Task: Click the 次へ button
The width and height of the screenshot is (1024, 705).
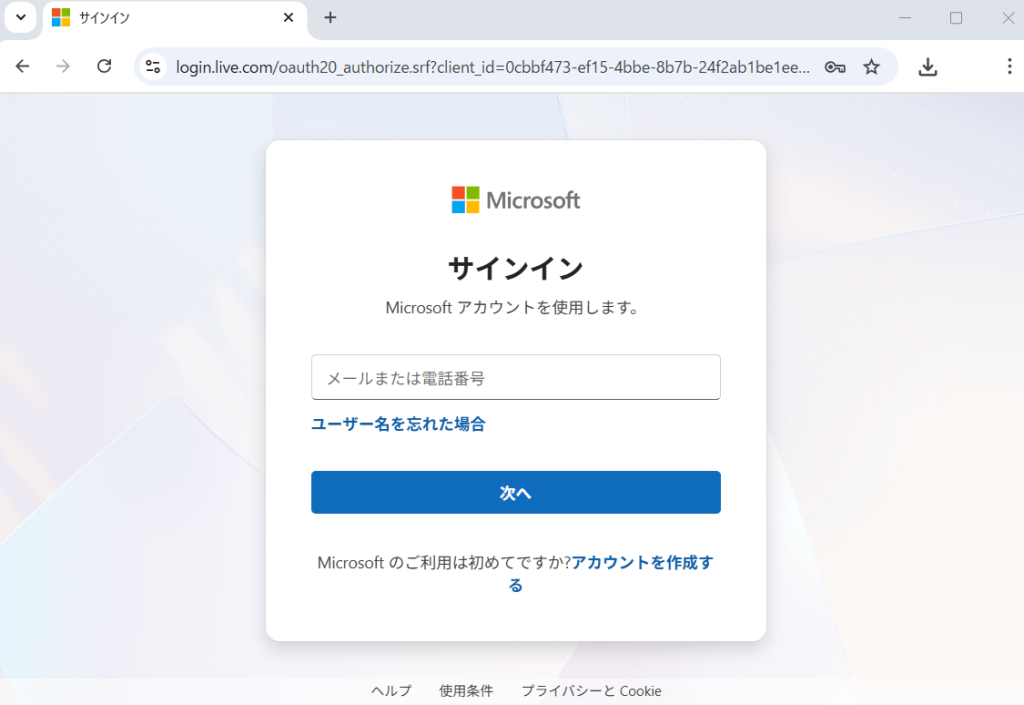Action: pos(516,492)
